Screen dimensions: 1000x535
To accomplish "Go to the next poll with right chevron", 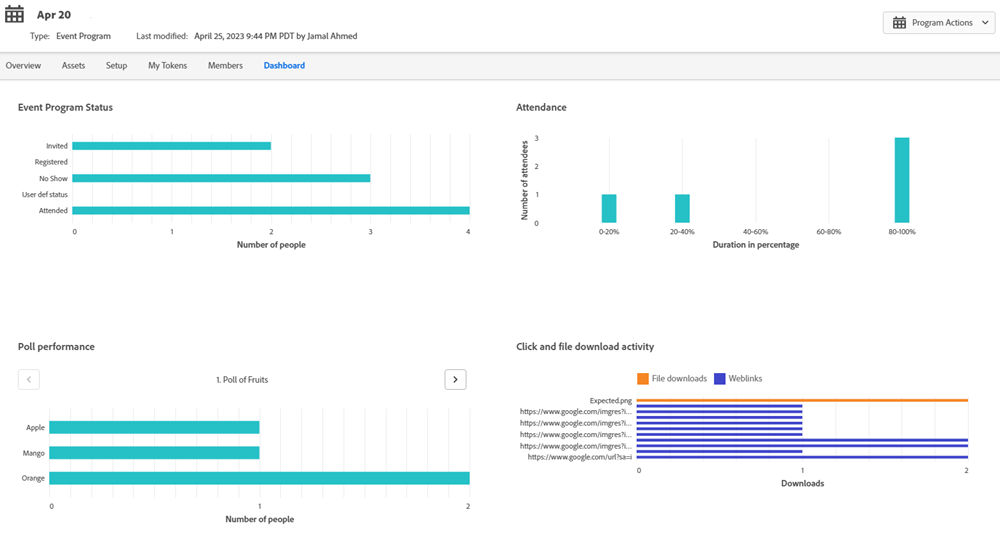I will tap(455, 379).
